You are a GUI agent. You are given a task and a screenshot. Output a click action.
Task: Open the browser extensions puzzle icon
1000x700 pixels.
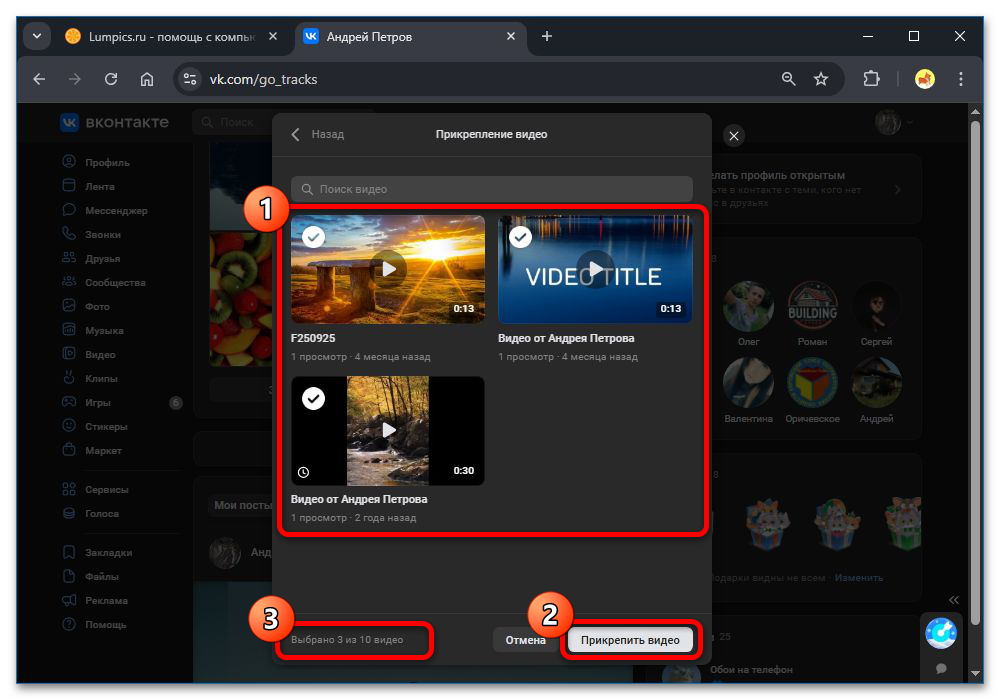click(871, 79)
